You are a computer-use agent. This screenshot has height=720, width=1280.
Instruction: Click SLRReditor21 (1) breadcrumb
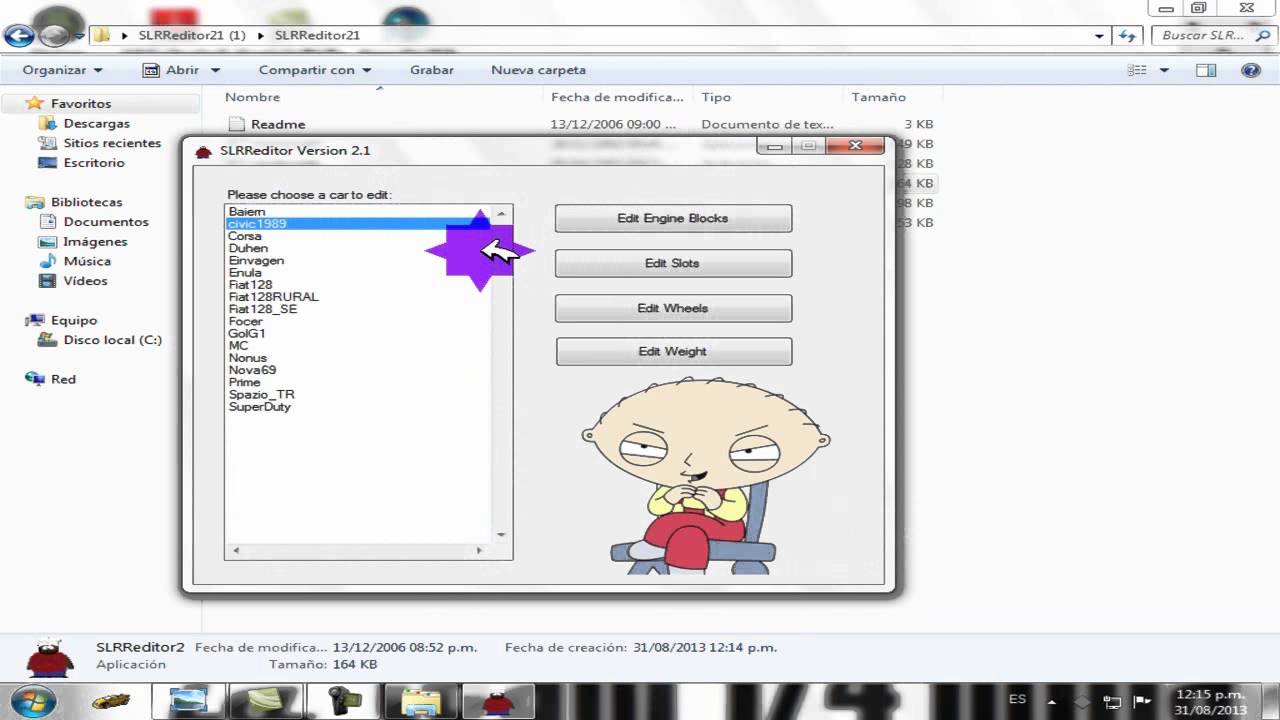[x=192, y=35]
